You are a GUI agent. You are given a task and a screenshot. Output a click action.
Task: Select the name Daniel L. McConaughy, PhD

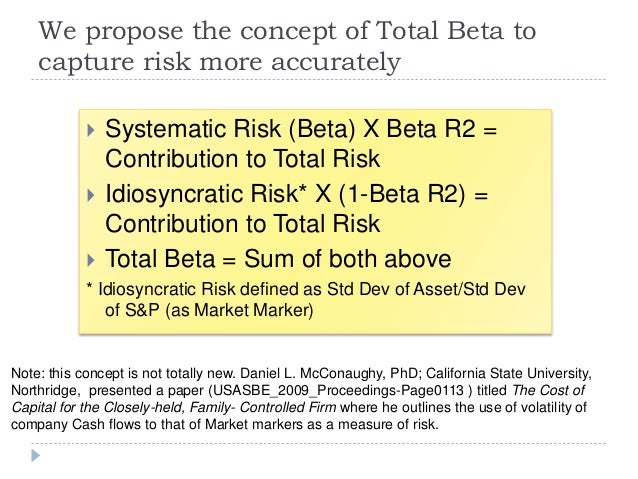(329, 373)
